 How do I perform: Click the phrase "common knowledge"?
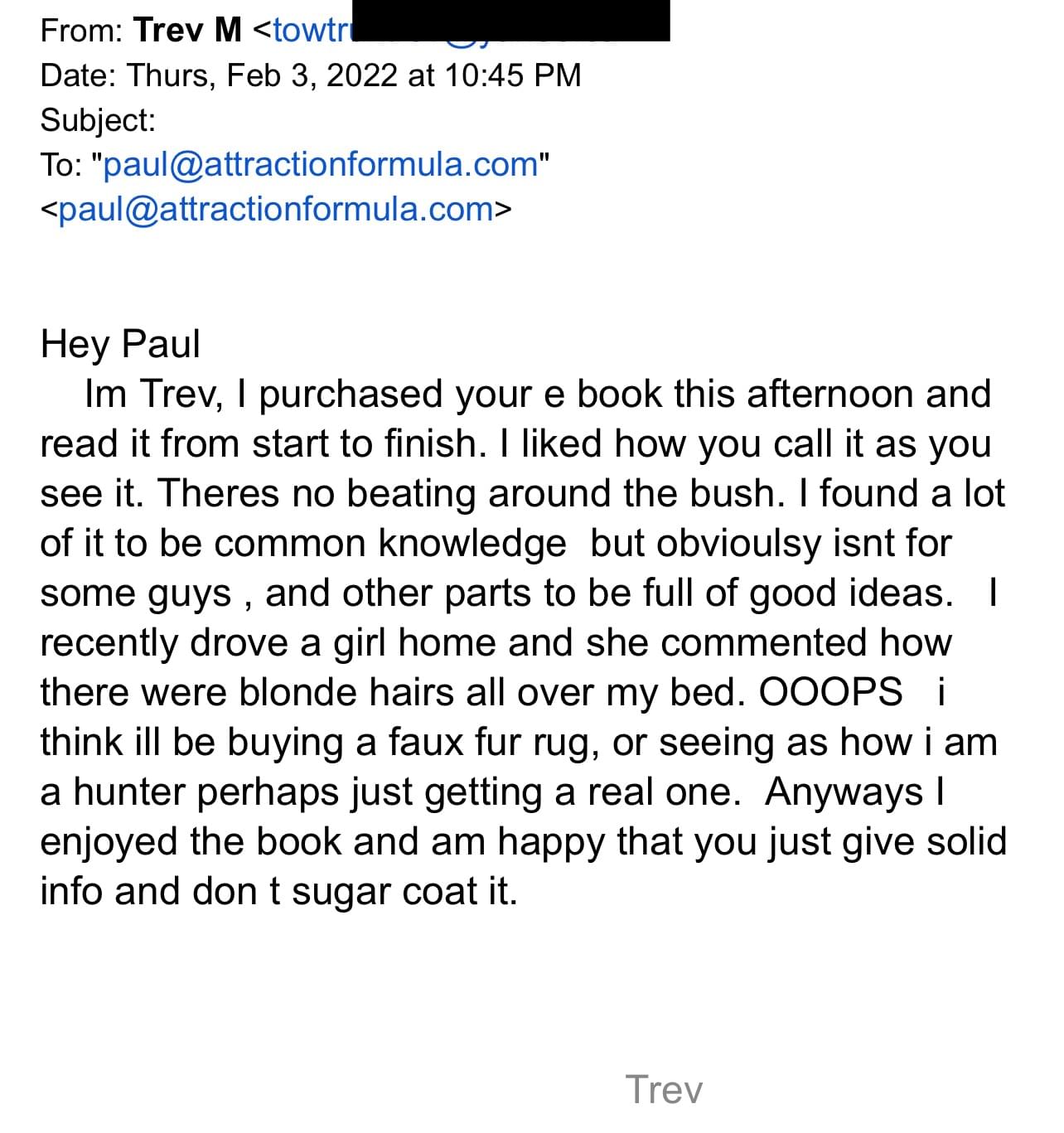point(389,543)
